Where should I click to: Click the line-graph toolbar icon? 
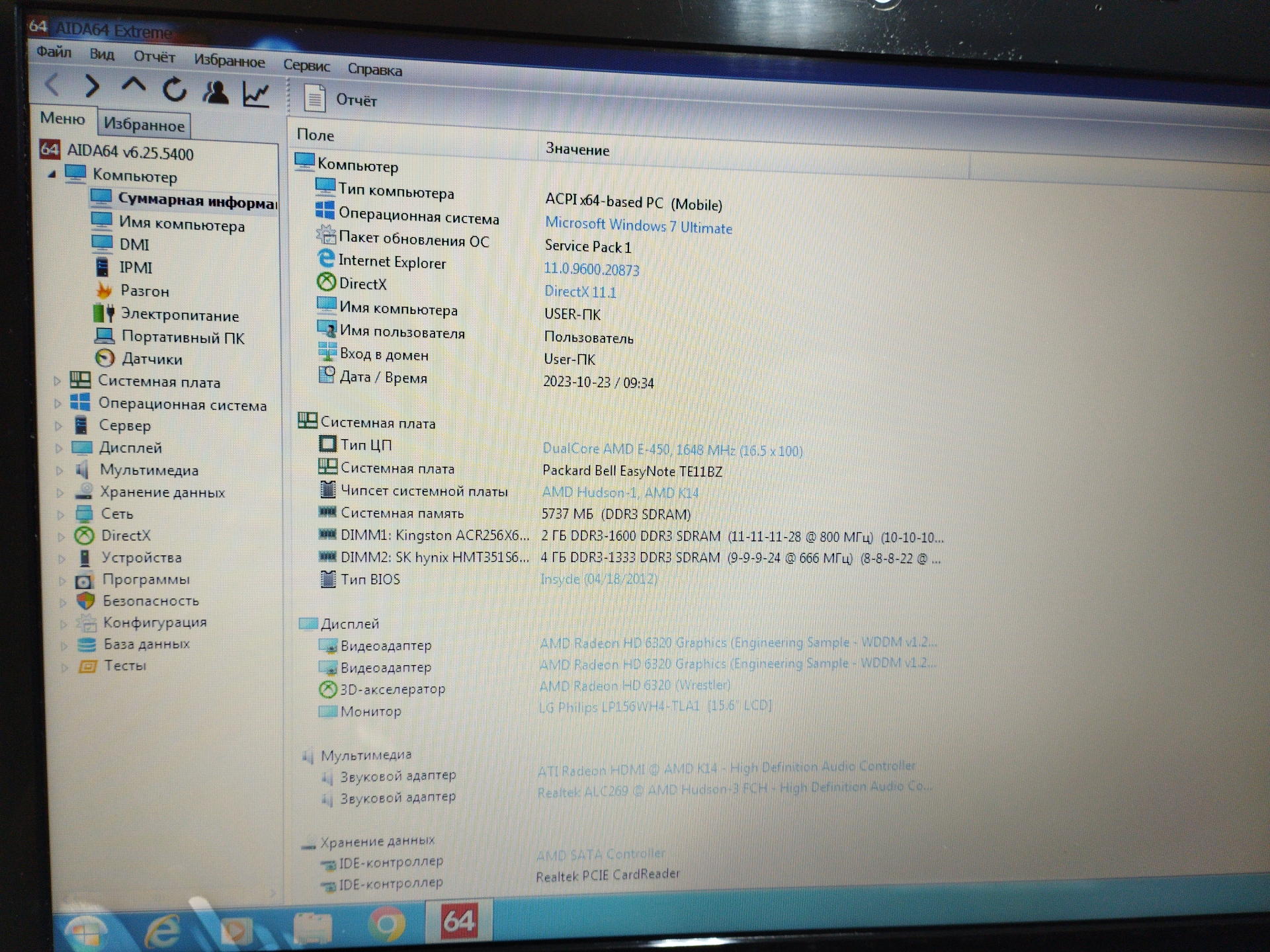click(256, 95)
